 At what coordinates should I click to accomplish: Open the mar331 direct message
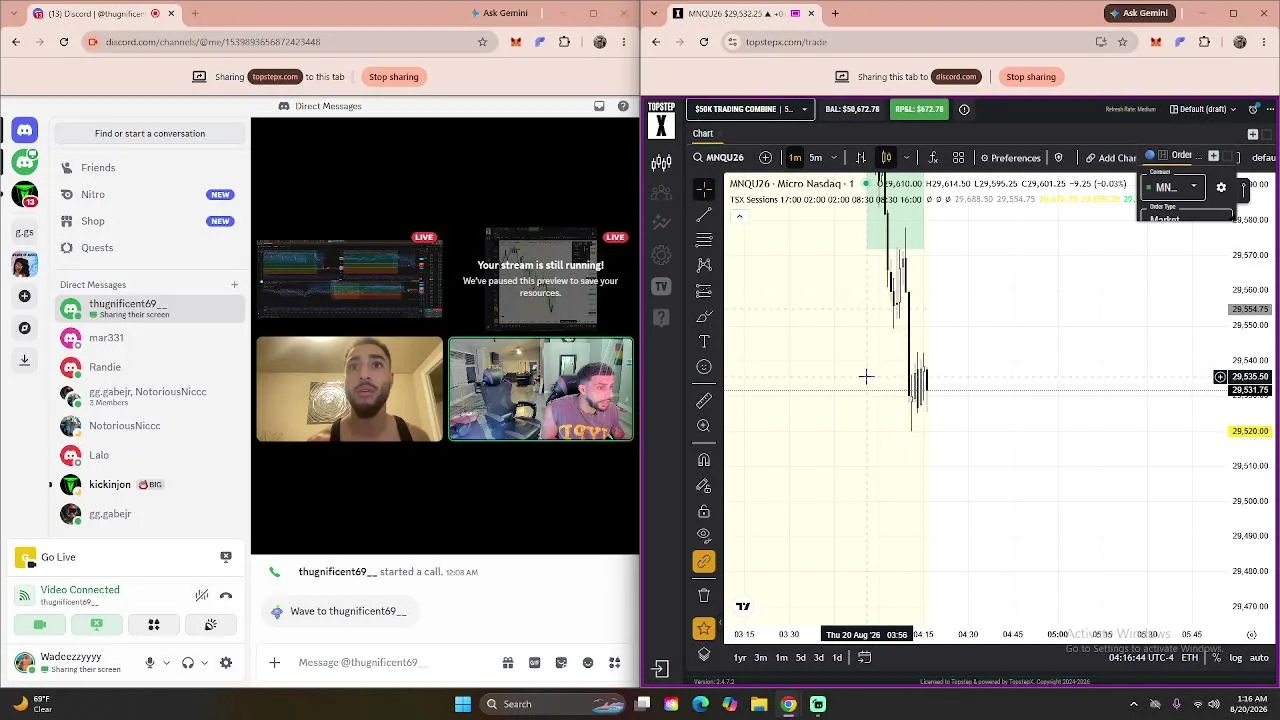click(150, 338)
